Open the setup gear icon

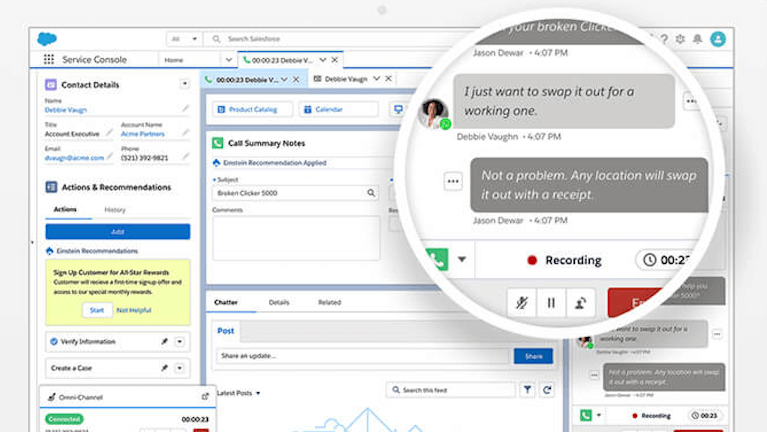pos(680,39)
